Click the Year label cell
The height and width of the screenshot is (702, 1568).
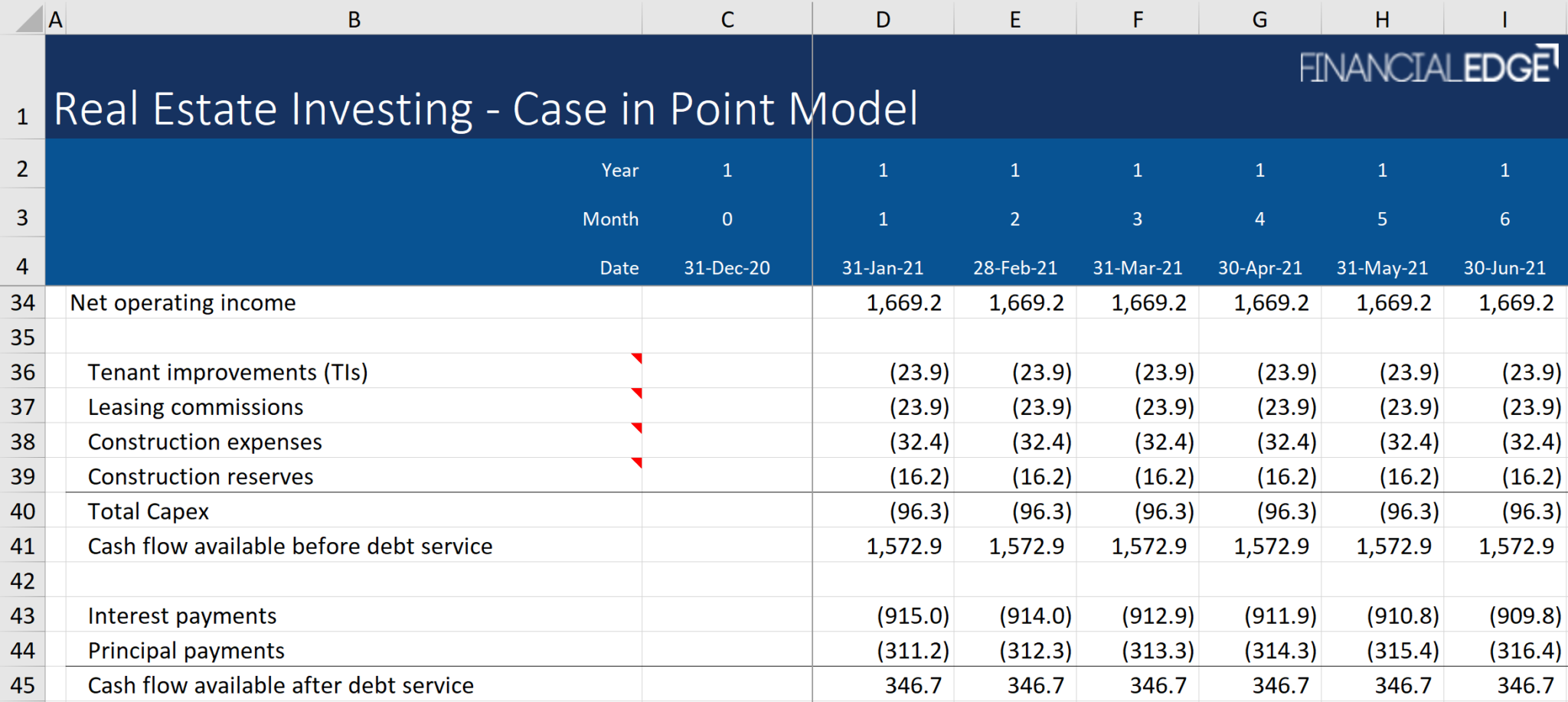619,170
